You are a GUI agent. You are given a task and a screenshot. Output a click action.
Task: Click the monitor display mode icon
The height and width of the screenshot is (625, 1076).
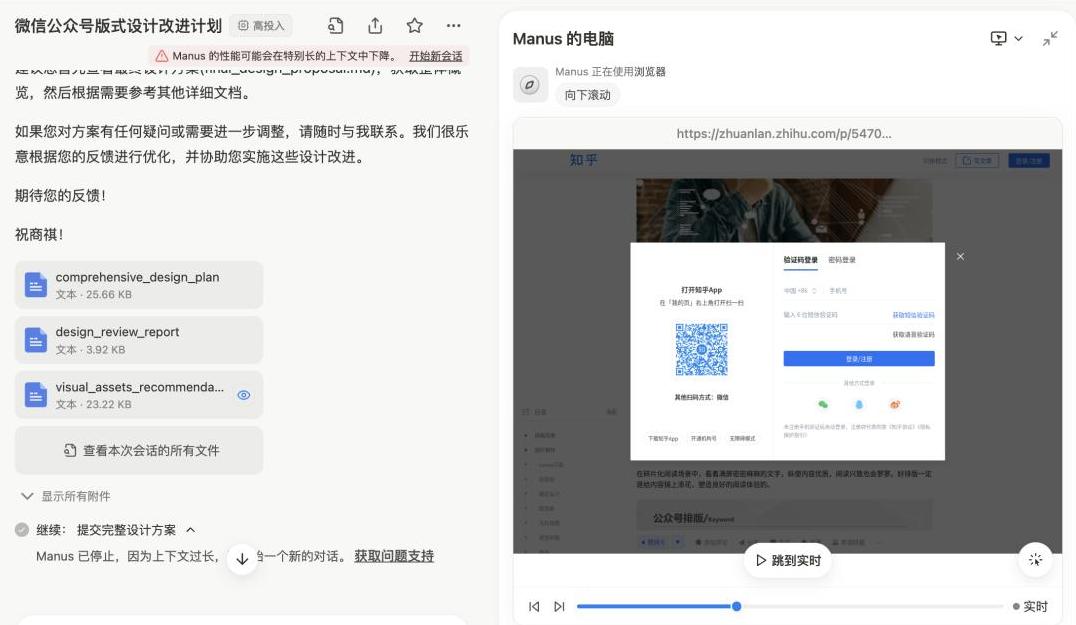pyautogui.click(x=998, y=38)
